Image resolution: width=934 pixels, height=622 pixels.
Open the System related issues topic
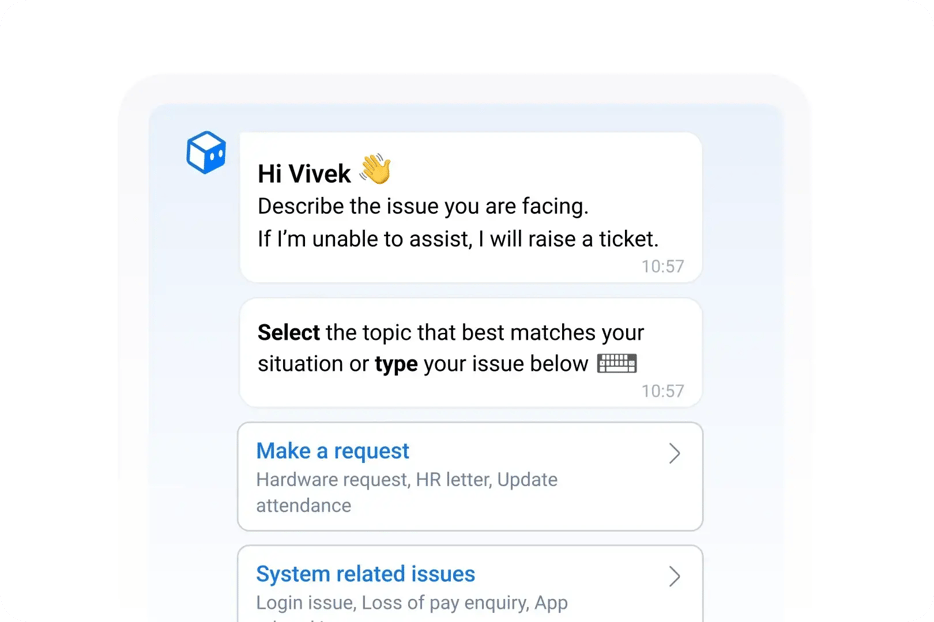470,584
